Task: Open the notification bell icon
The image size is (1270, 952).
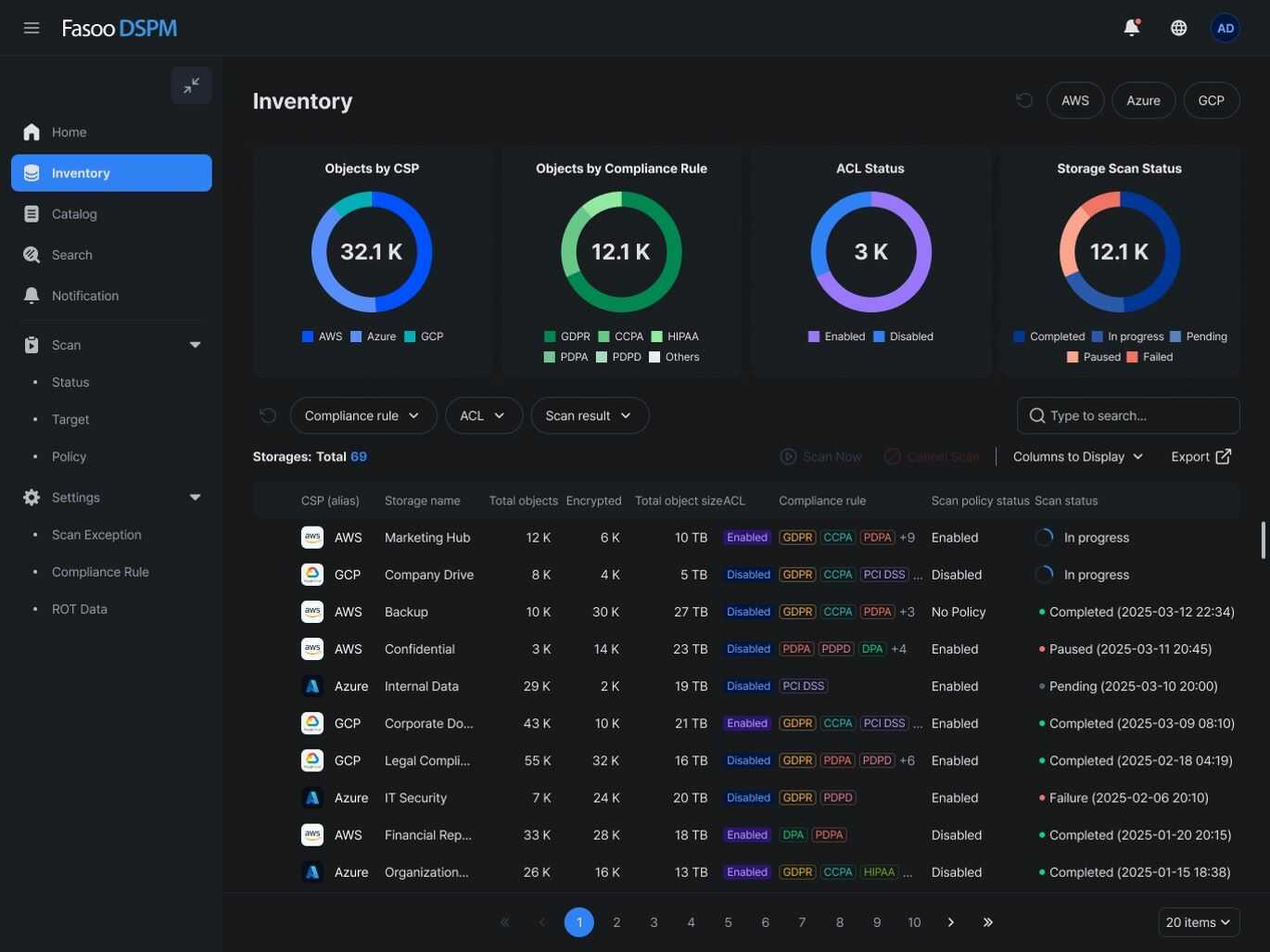Action: [1130, 26]
